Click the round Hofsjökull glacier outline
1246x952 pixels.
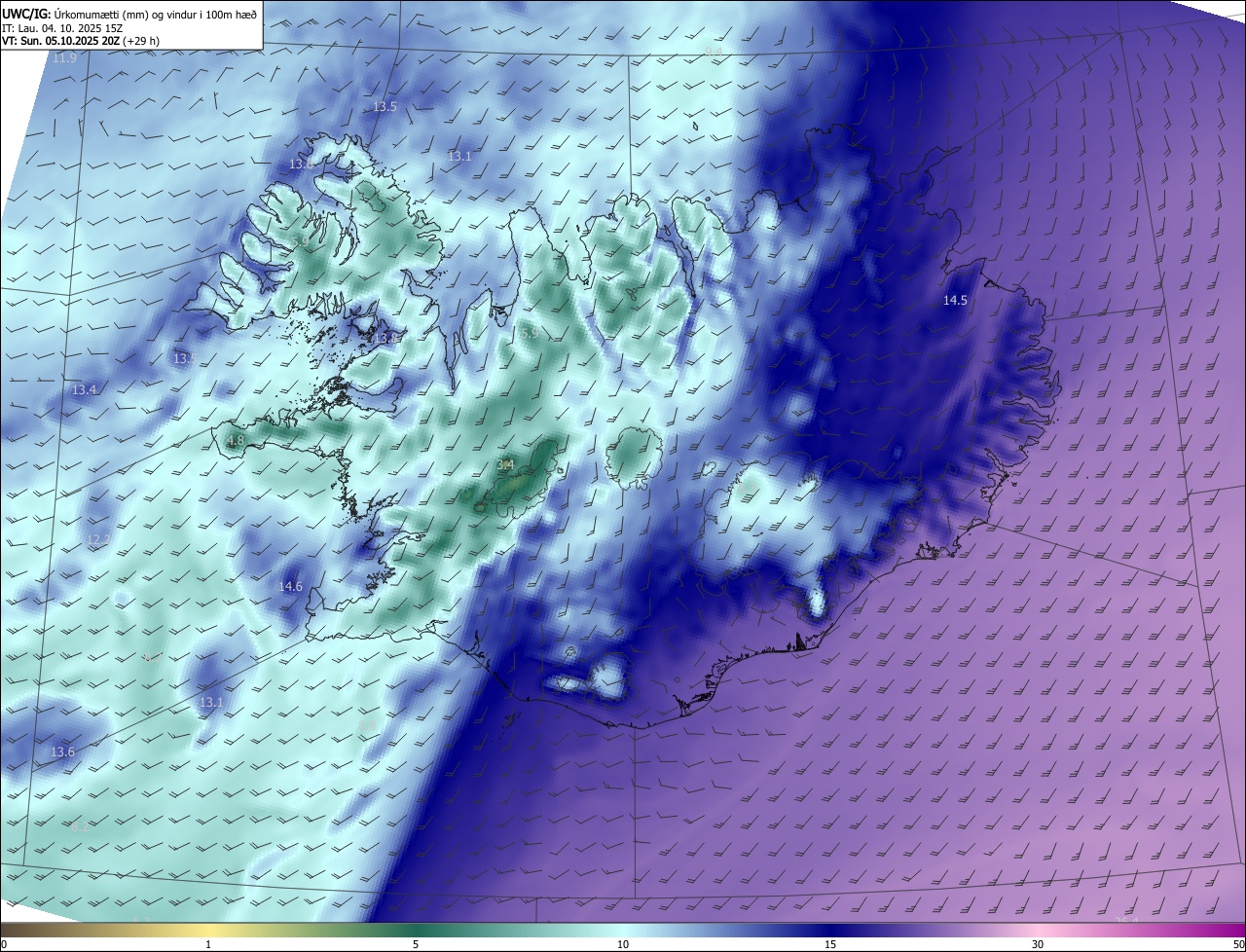coord(634,458)
